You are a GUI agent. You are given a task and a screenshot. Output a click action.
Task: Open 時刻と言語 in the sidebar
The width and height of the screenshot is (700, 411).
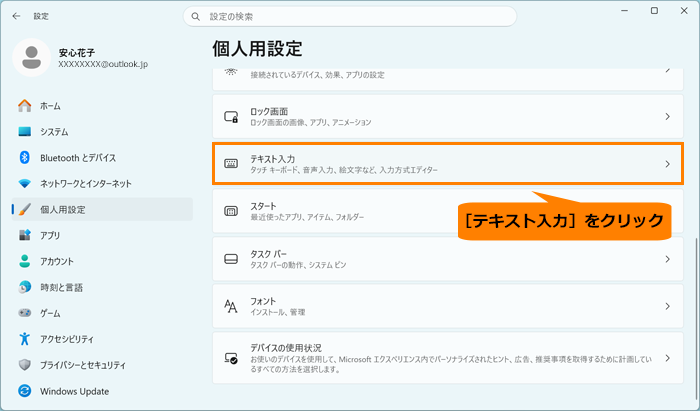pos(102,287)
